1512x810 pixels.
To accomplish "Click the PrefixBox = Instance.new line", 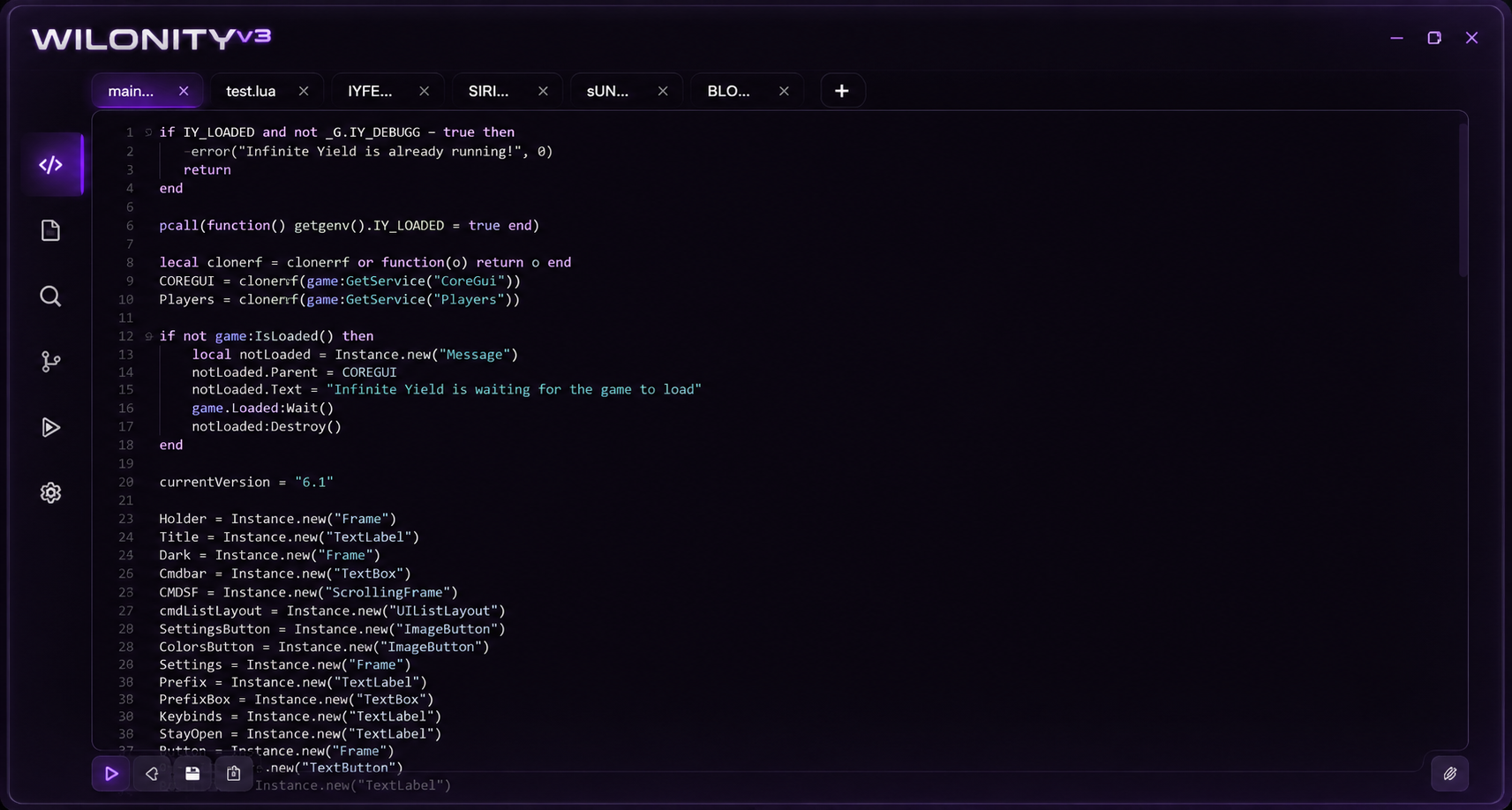I will (297, 700).
